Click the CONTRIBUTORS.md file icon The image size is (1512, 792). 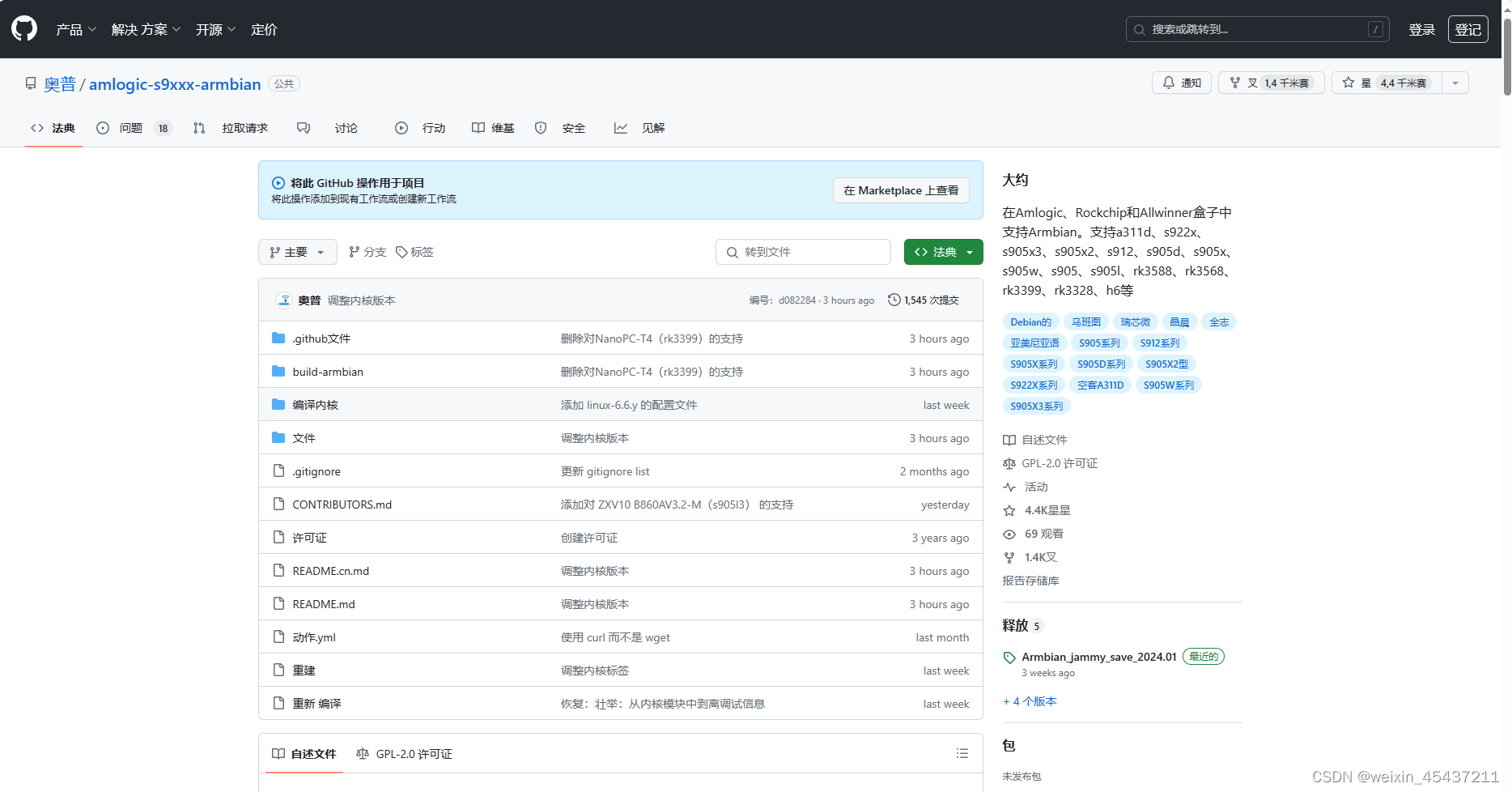coord(279,504)
